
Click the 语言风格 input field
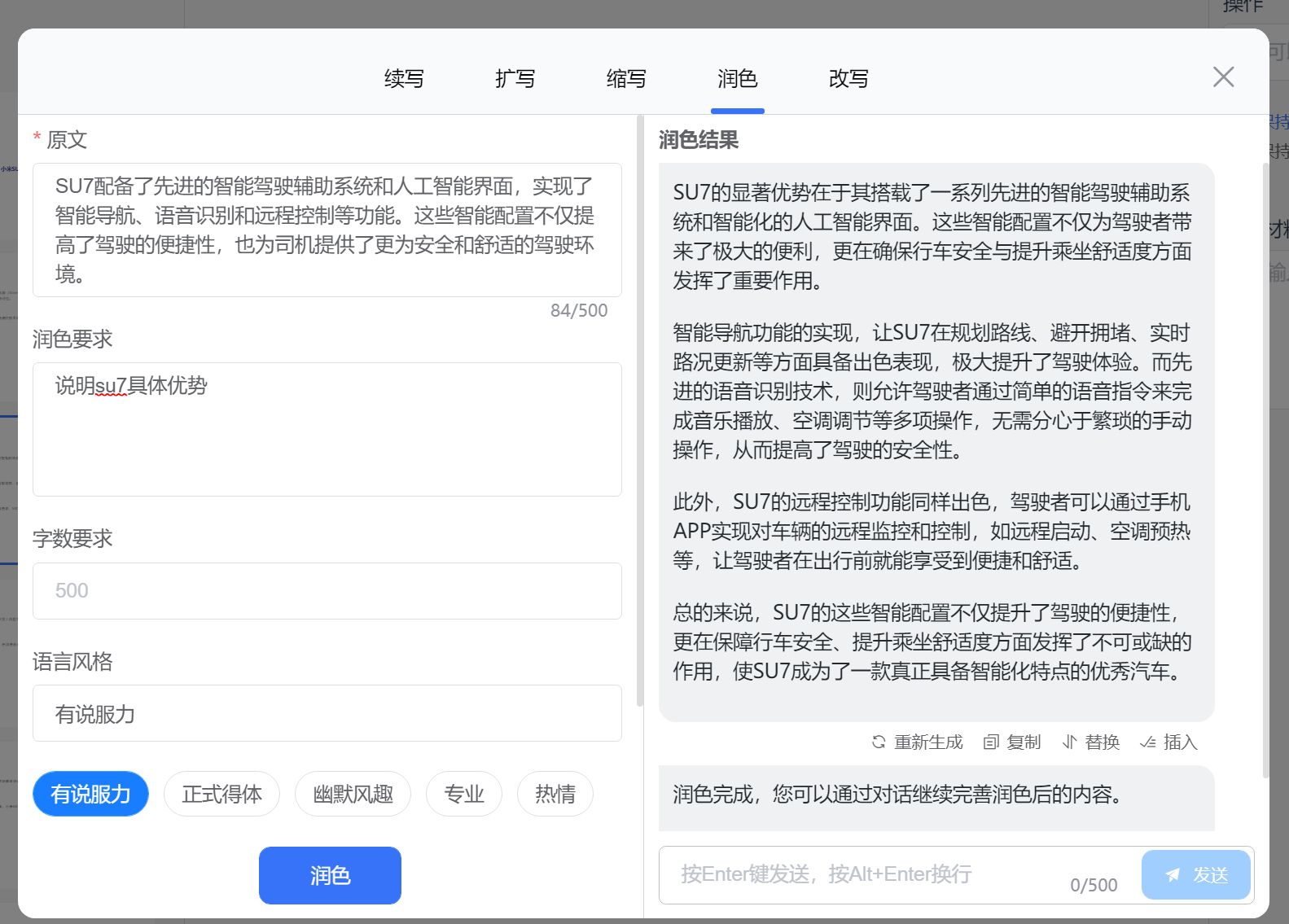point(327,713)
